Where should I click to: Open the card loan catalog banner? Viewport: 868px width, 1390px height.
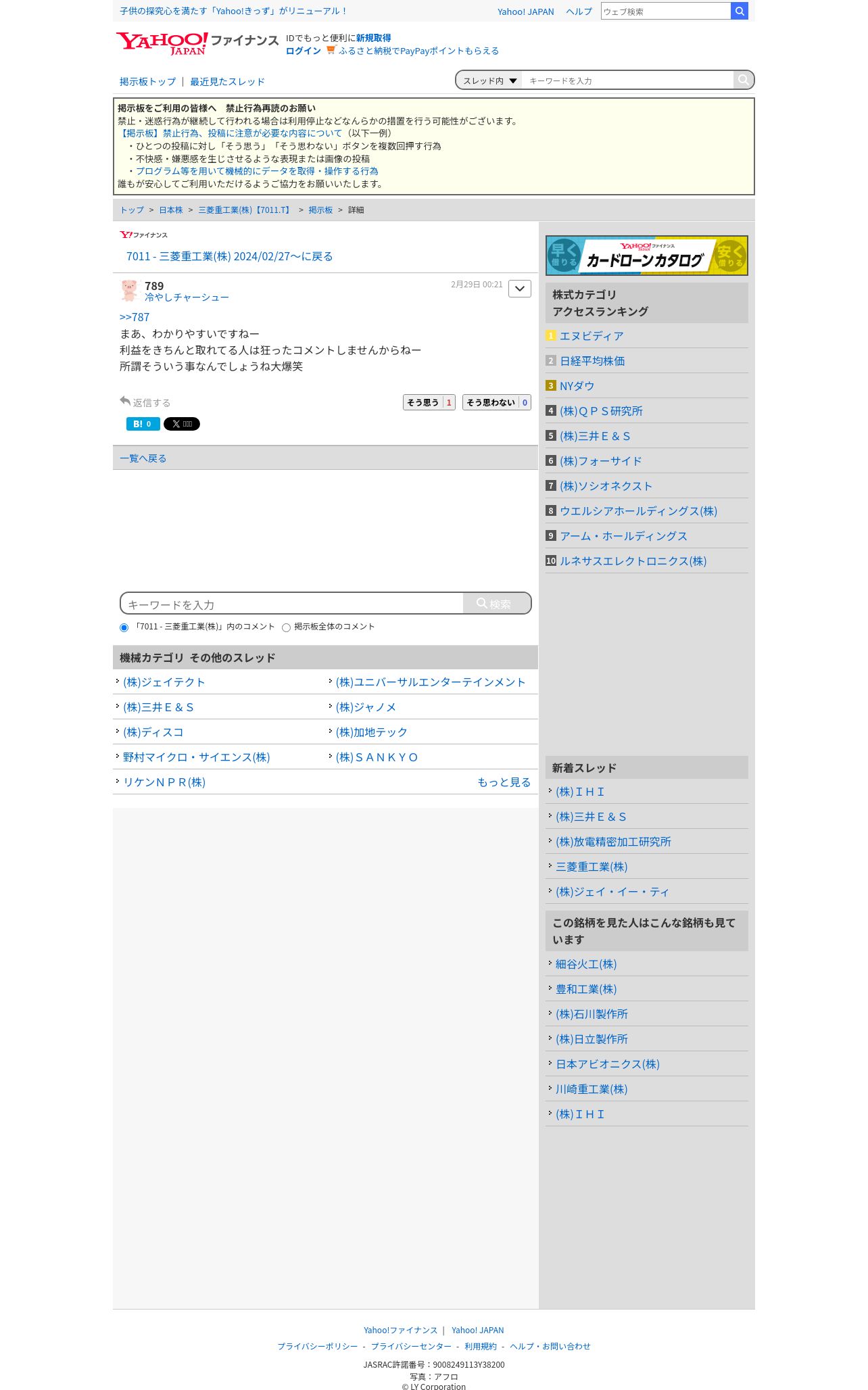[647, 256]
